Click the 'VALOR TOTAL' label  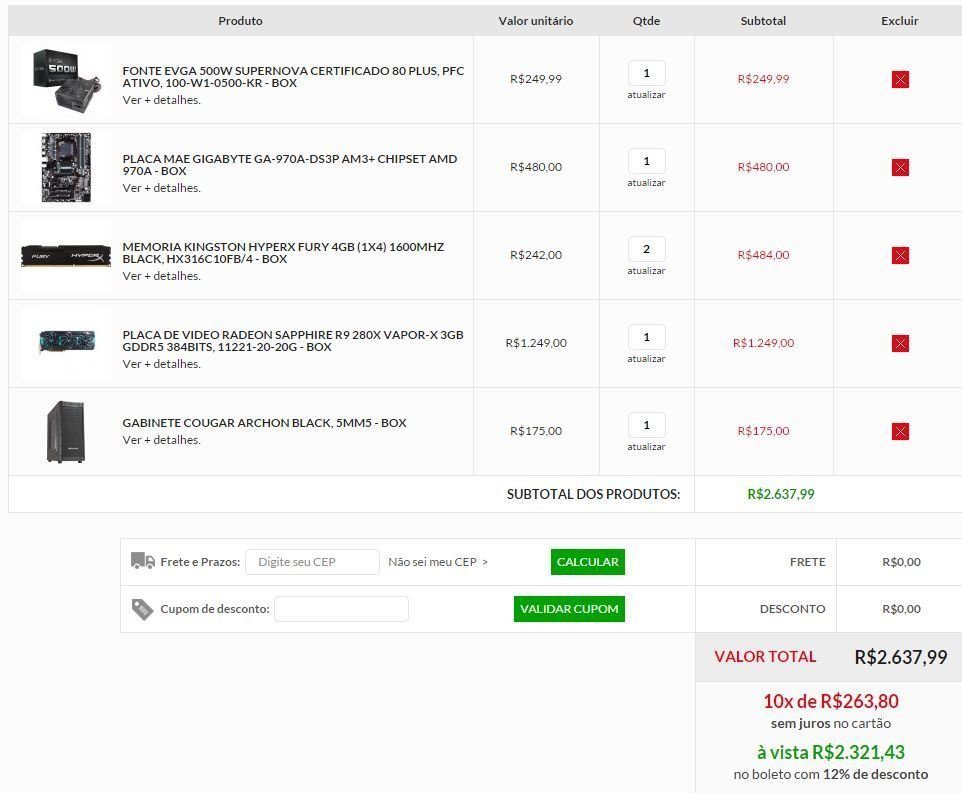[x=765, y=657]
